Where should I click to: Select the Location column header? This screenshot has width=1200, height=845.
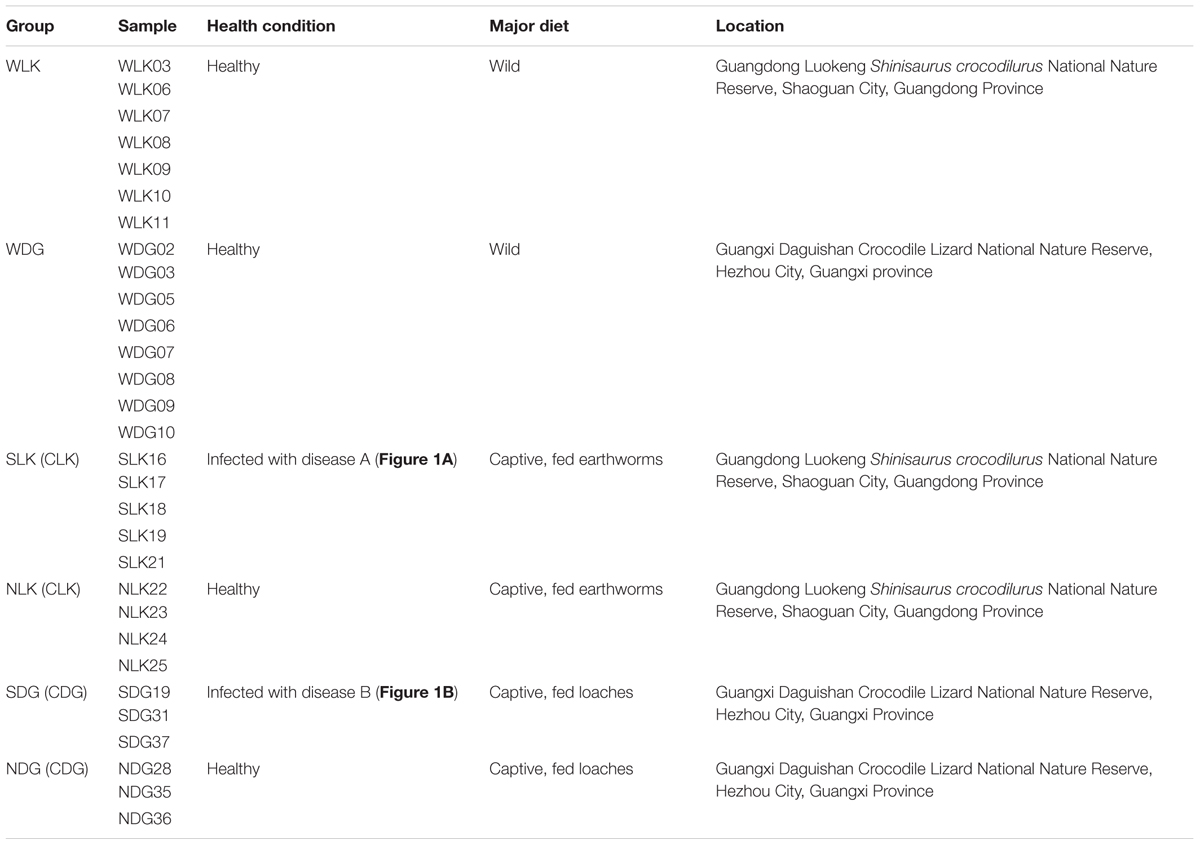coord(749,26)
